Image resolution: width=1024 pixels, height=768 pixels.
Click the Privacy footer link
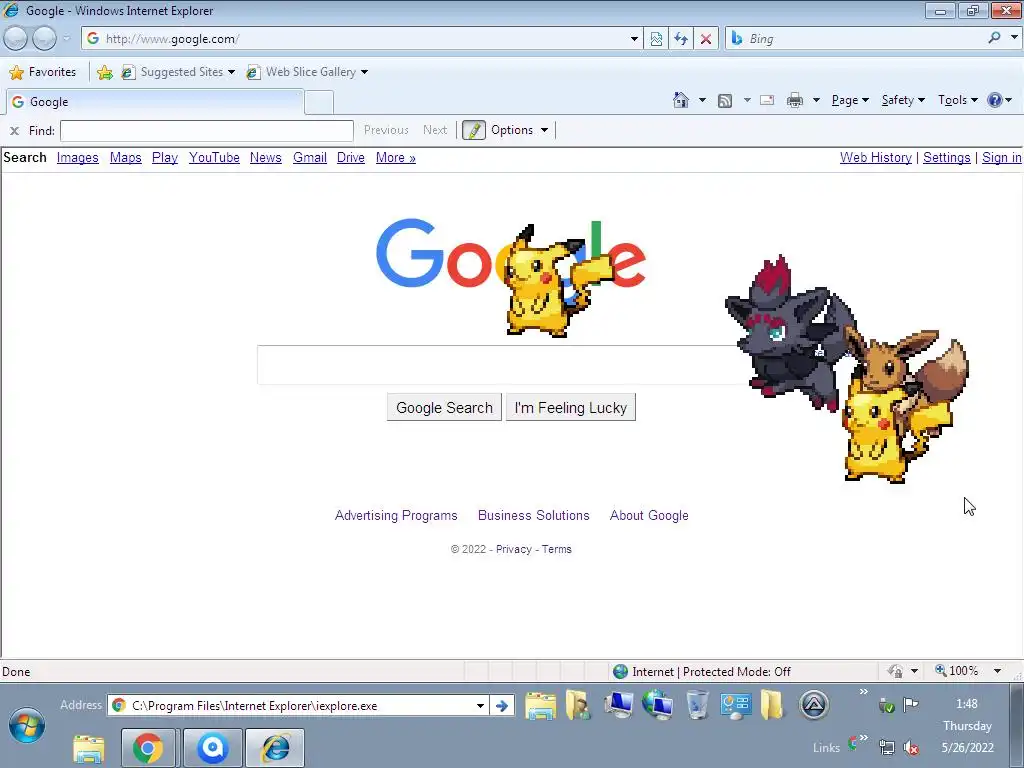(x=513, y=549)
